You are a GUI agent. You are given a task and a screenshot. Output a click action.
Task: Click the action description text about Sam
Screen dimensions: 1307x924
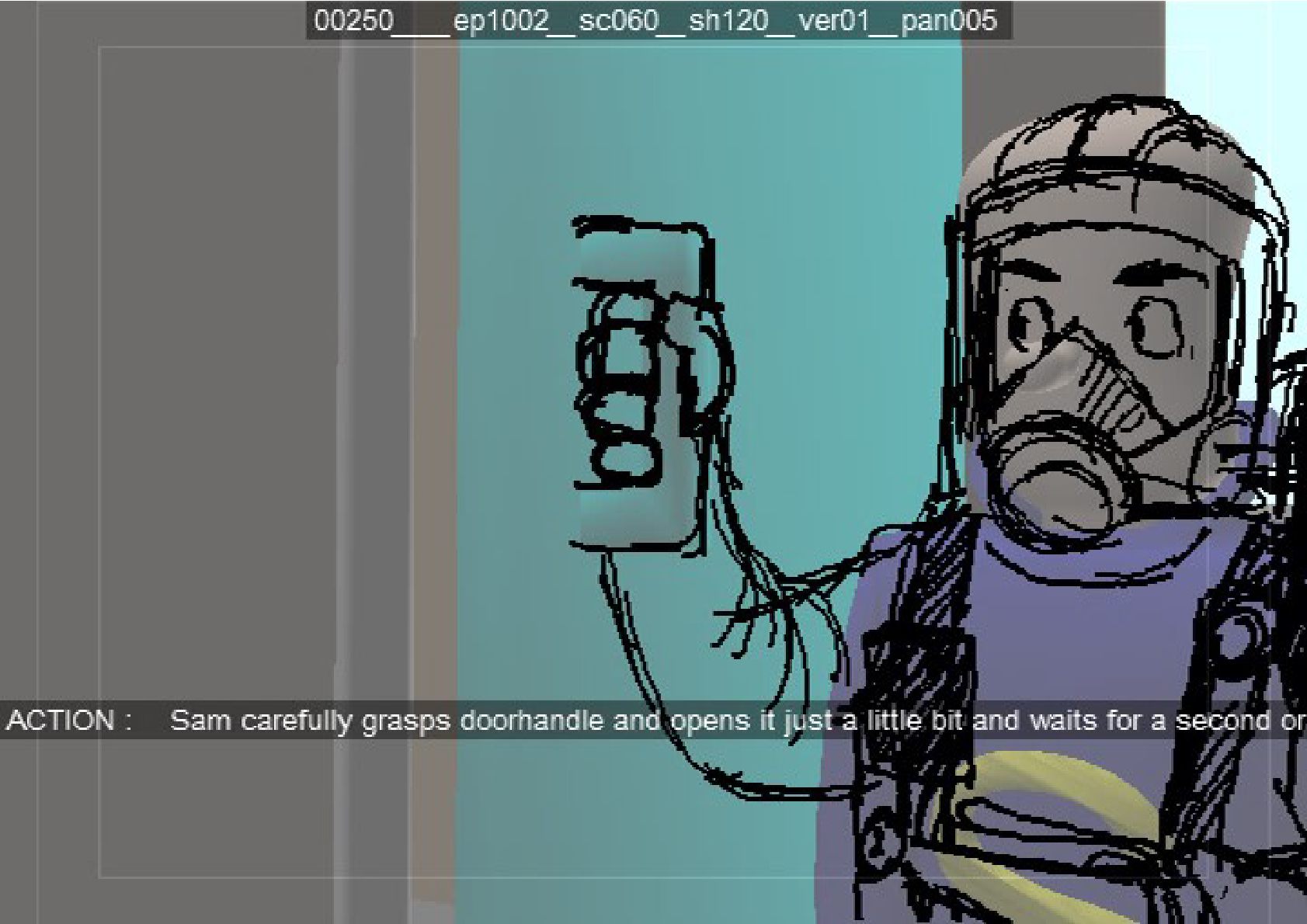coord(738,721)
